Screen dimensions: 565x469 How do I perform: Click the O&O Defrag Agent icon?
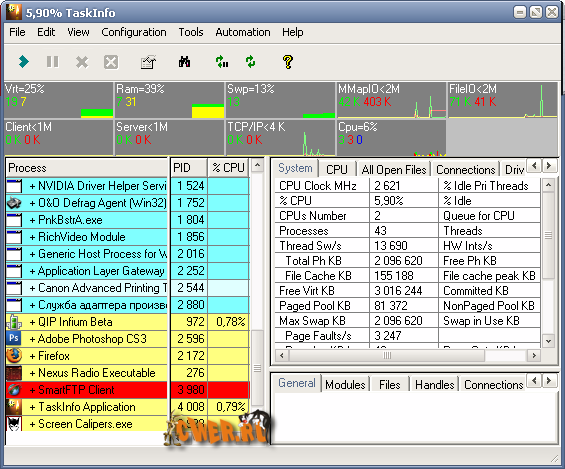(14, 203)
